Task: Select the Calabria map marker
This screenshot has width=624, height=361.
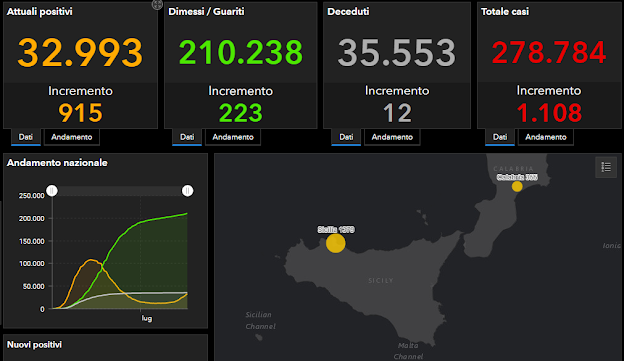Action: 517,186
